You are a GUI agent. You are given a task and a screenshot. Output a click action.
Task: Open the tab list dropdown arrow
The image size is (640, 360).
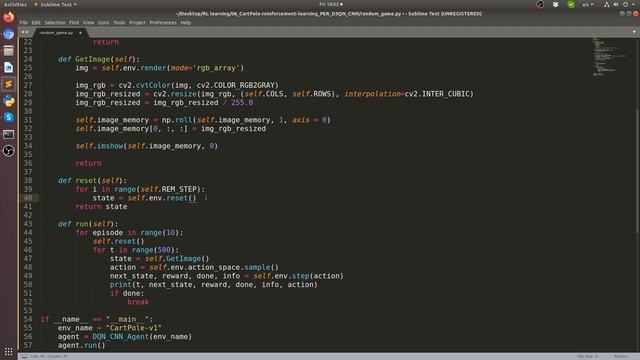pyautogui.click(x=634, y=32)
